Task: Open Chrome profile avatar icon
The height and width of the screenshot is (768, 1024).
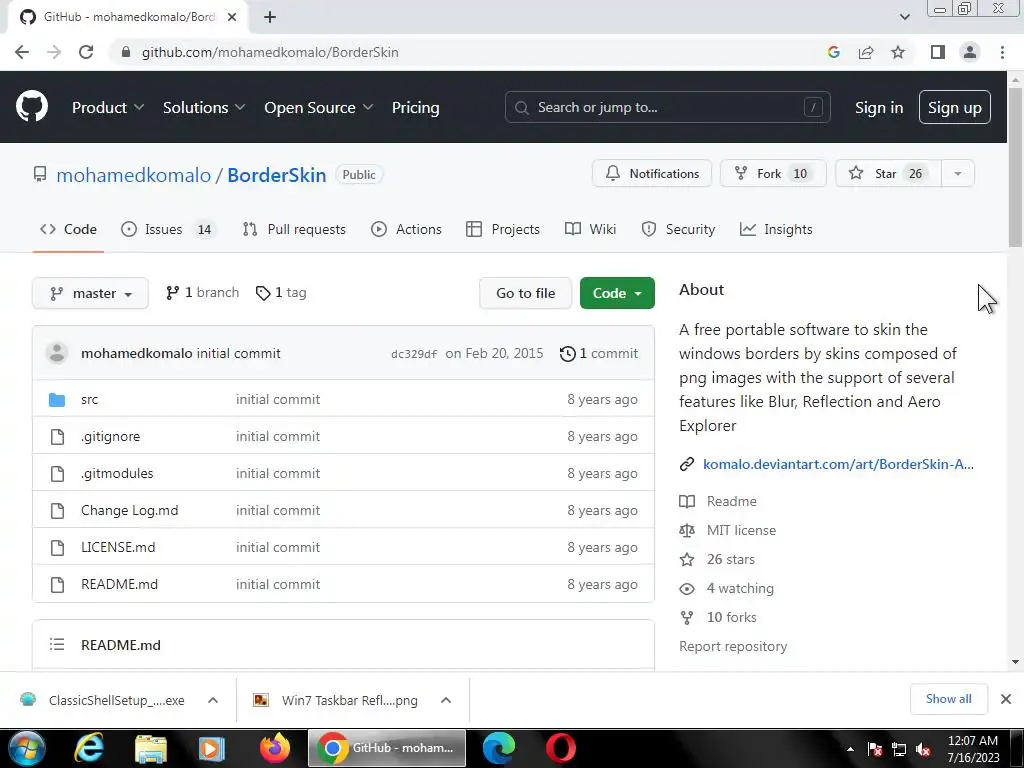Action: [970, 52]
